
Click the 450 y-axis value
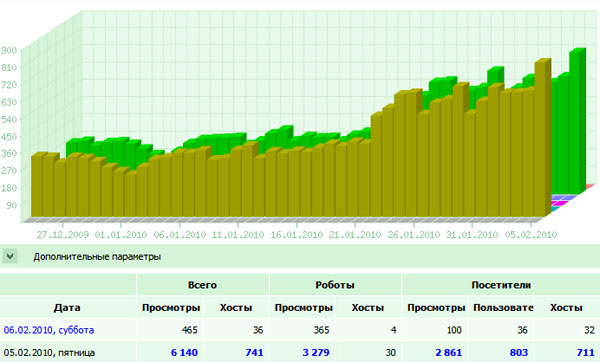click(x=9, y=137)
